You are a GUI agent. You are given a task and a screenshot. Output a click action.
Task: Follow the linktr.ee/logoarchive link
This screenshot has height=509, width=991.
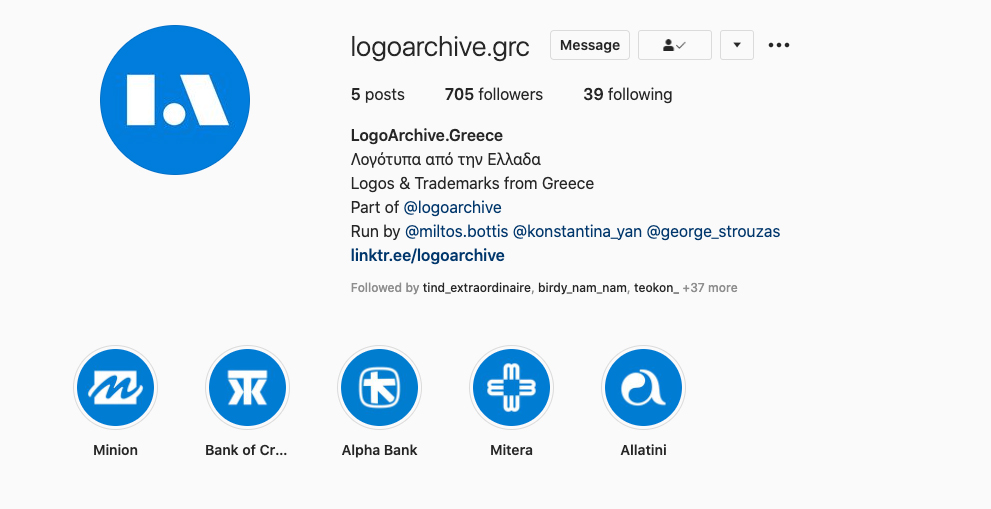pyautogui.click(x=428, y=255)
